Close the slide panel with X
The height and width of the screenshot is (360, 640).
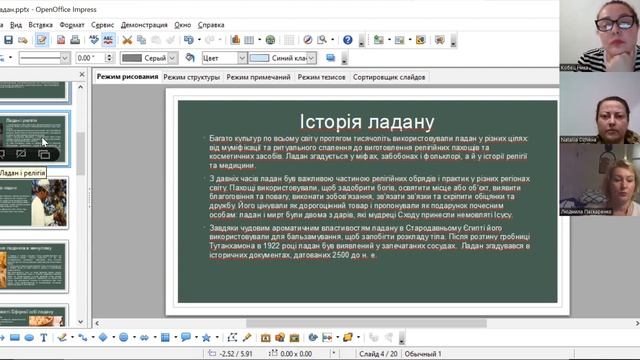82,74
